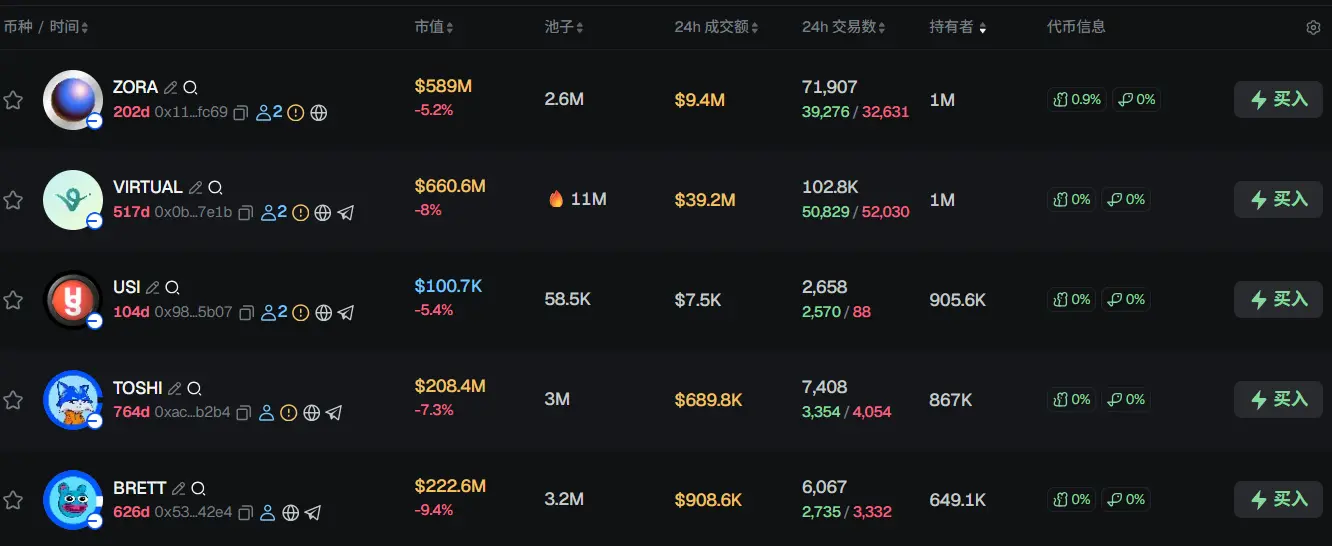Click 买入 button for VIRTUAL
This screenshot has height=546, width=1332.
tap(1278, 199)
